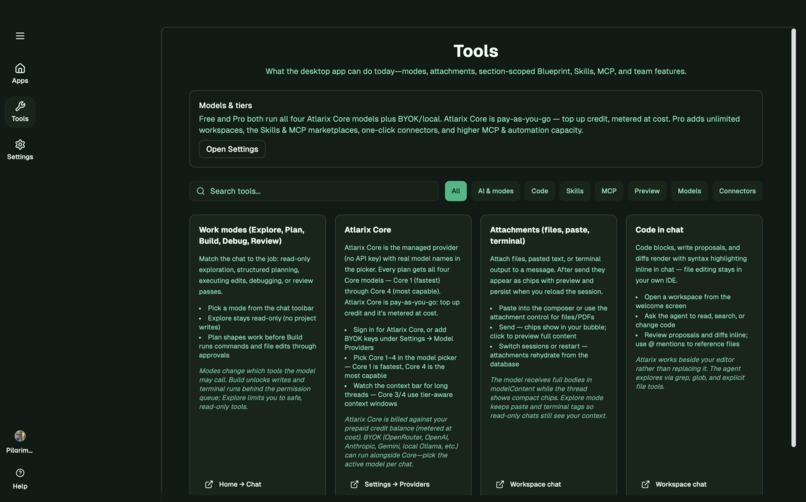The image size is (806, 502).
Task: Switch to the MCP filter
Action: point(609,191)
